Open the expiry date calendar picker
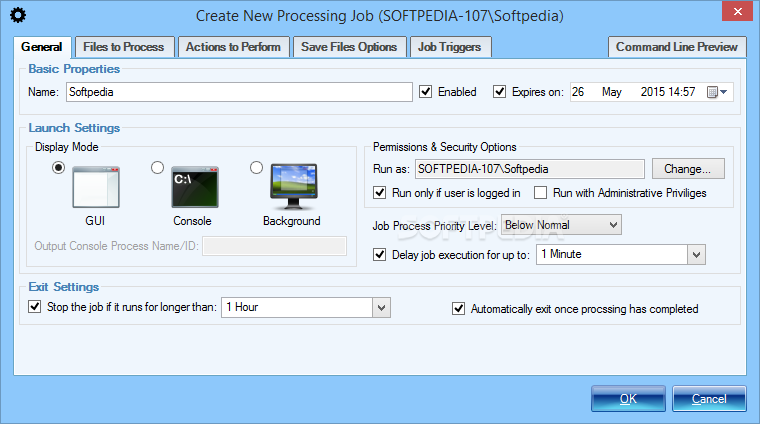 [x=718, y=92]
